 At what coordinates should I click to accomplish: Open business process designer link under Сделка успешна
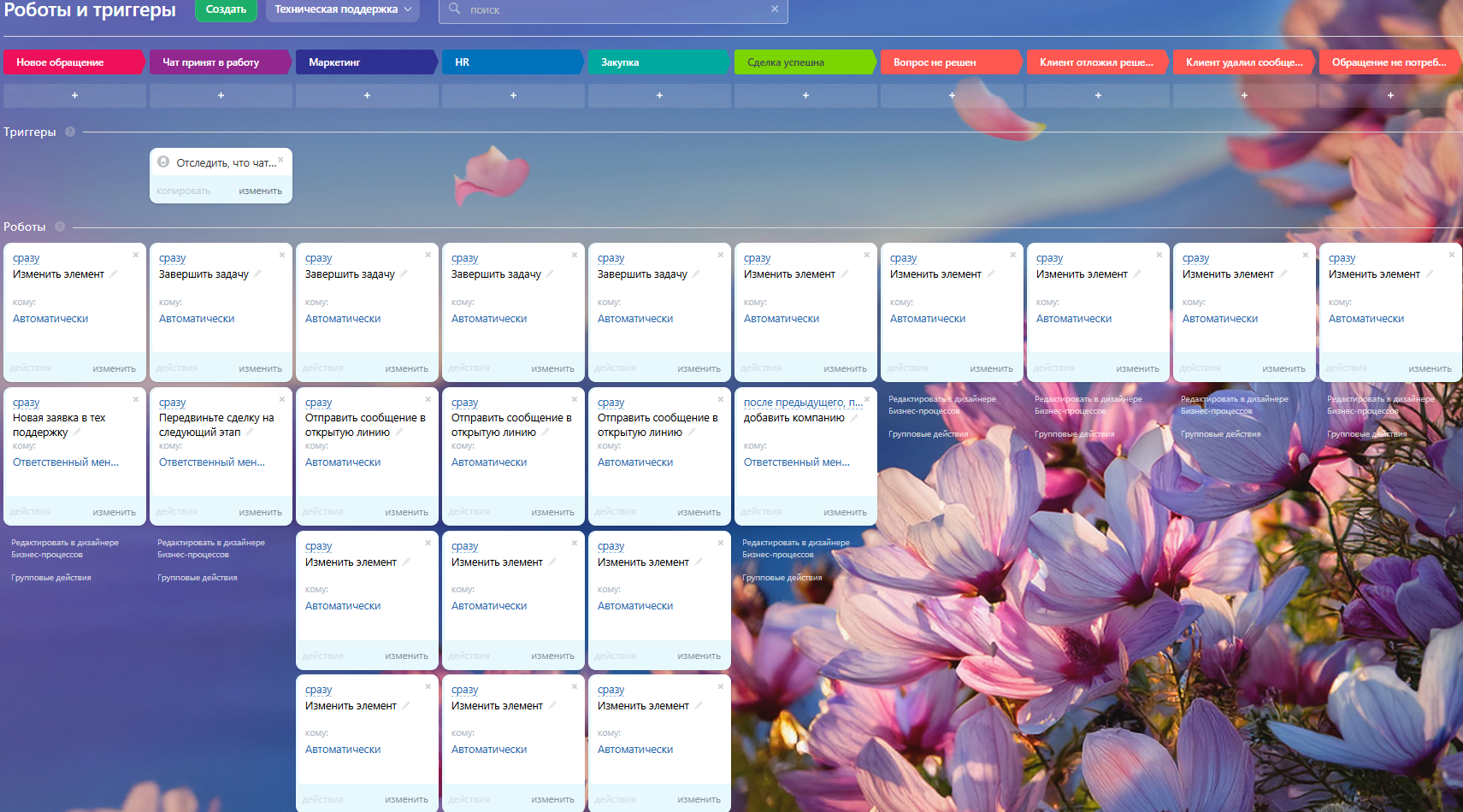[x=796, y=549]
